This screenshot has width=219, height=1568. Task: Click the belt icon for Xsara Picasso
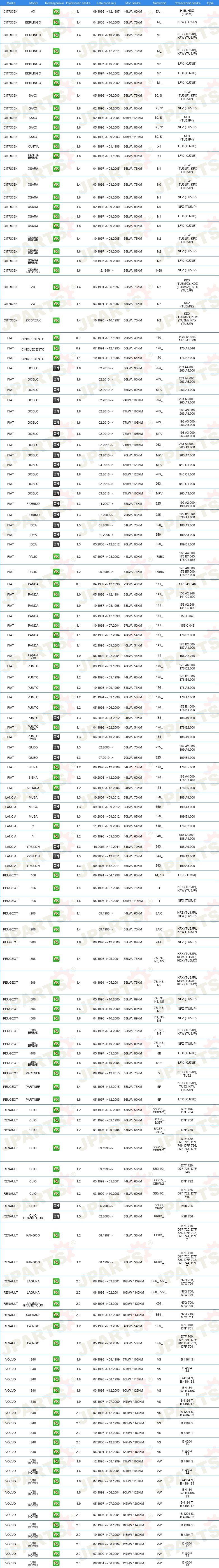[56, 270]
